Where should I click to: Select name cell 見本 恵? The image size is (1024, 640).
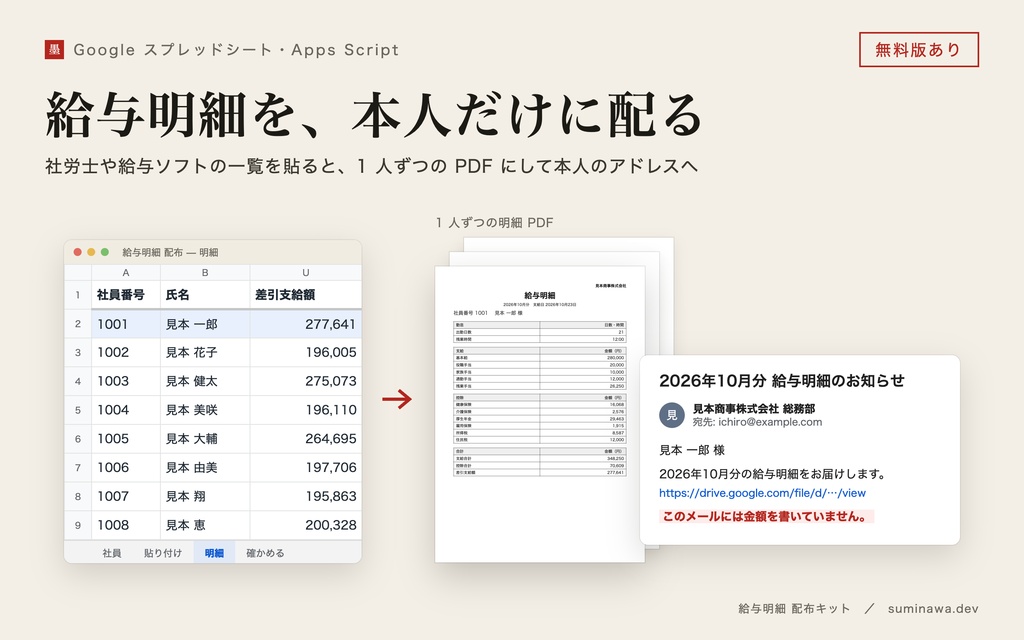[205, 525]
